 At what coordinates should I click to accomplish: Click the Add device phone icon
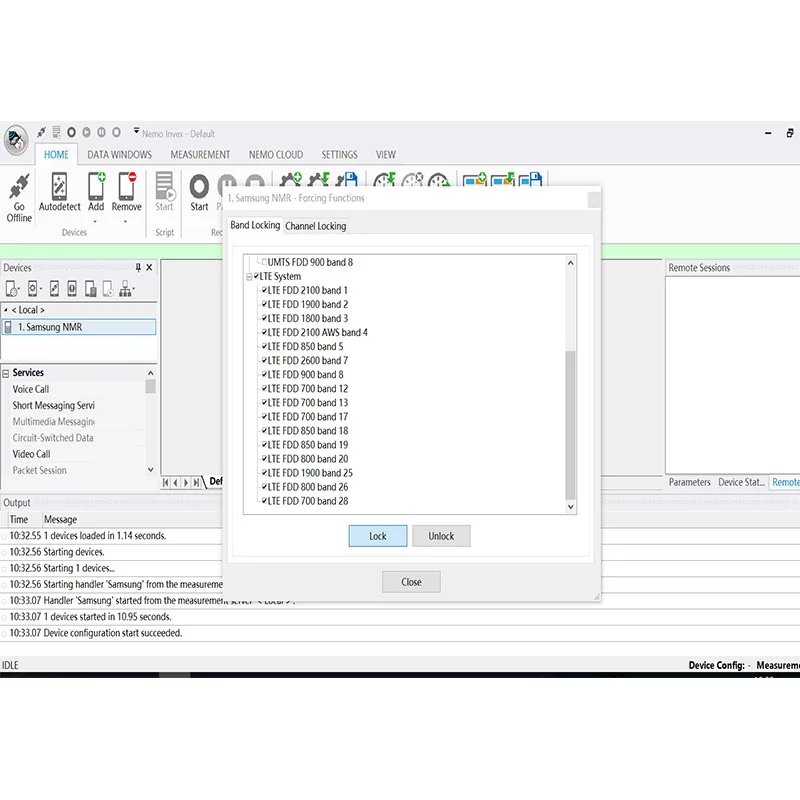pos(96,186)
